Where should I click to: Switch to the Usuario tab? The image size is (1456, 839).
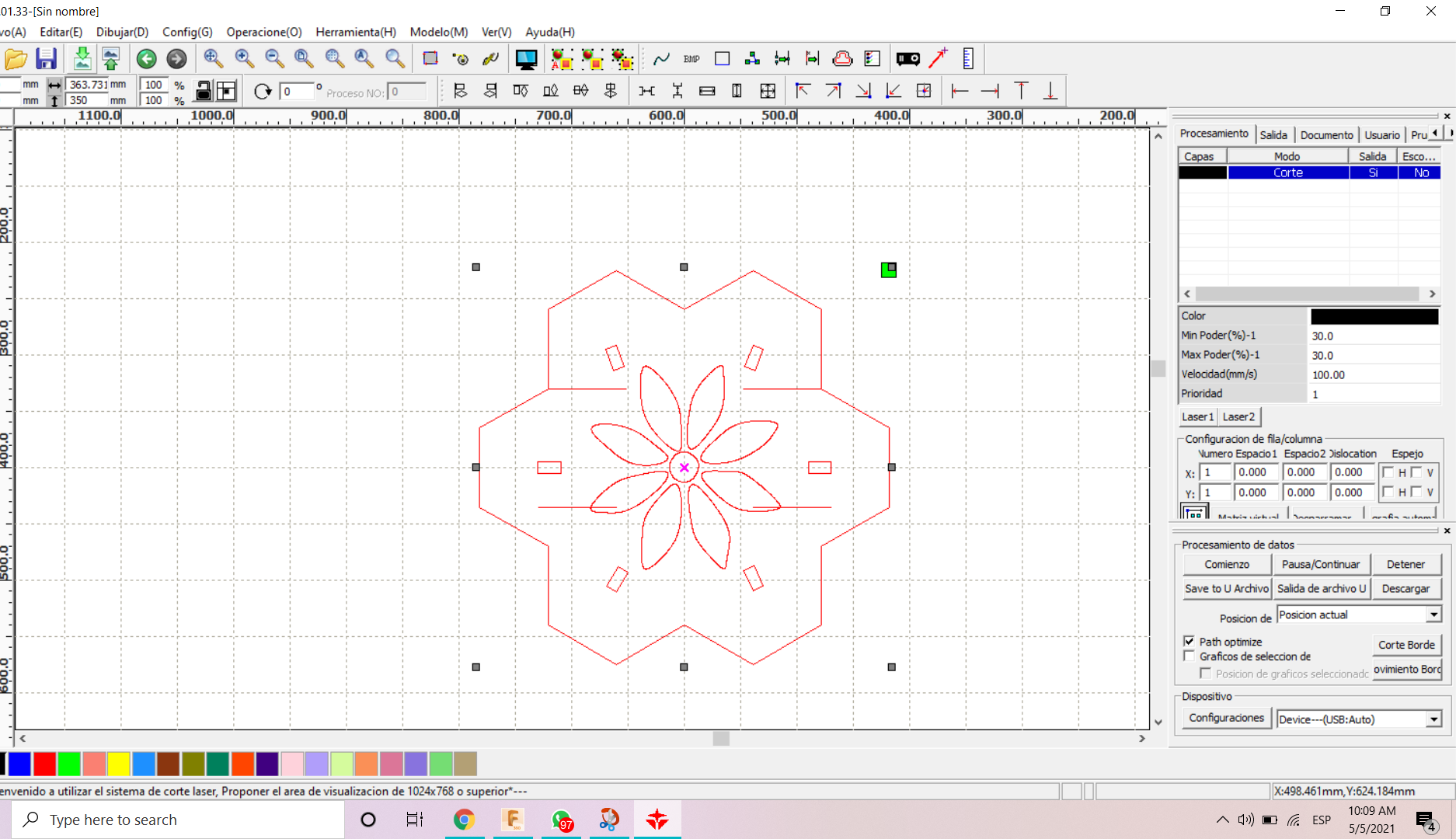tap(1382, 135)
